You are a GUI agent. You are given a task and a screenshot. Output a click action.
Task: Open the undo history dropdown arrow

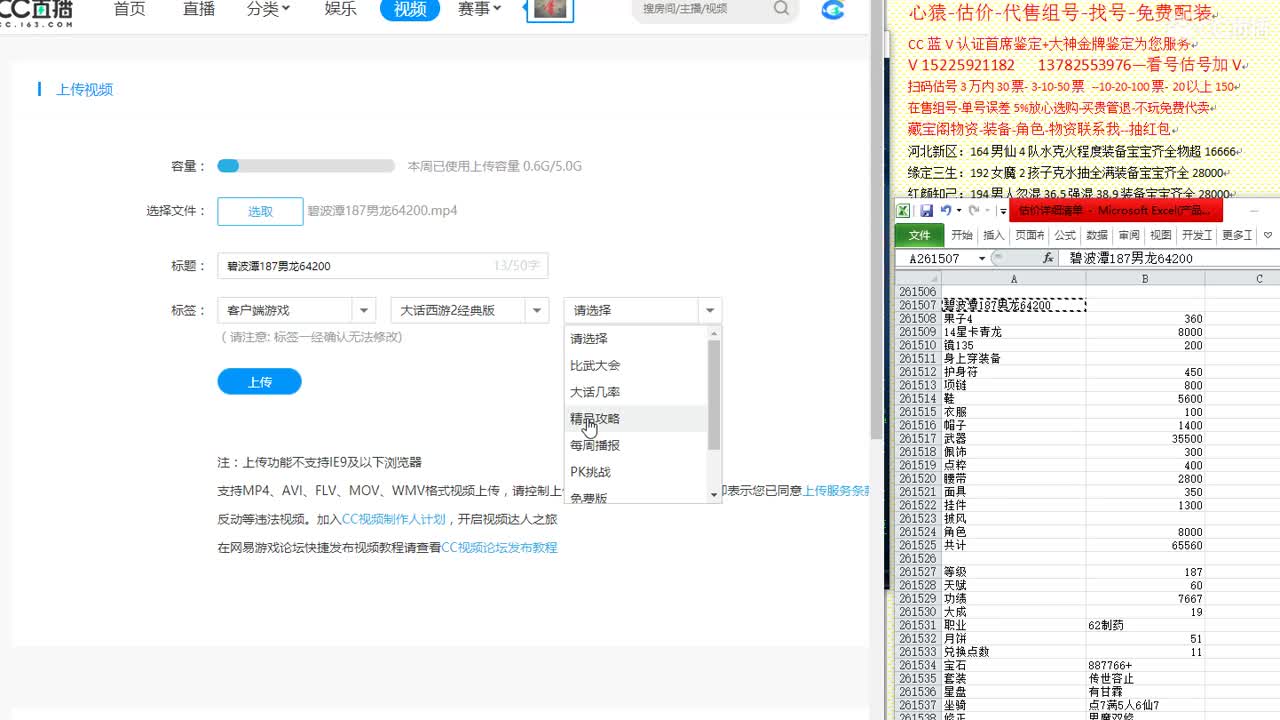pyautogui.click(x=958, y=211)
